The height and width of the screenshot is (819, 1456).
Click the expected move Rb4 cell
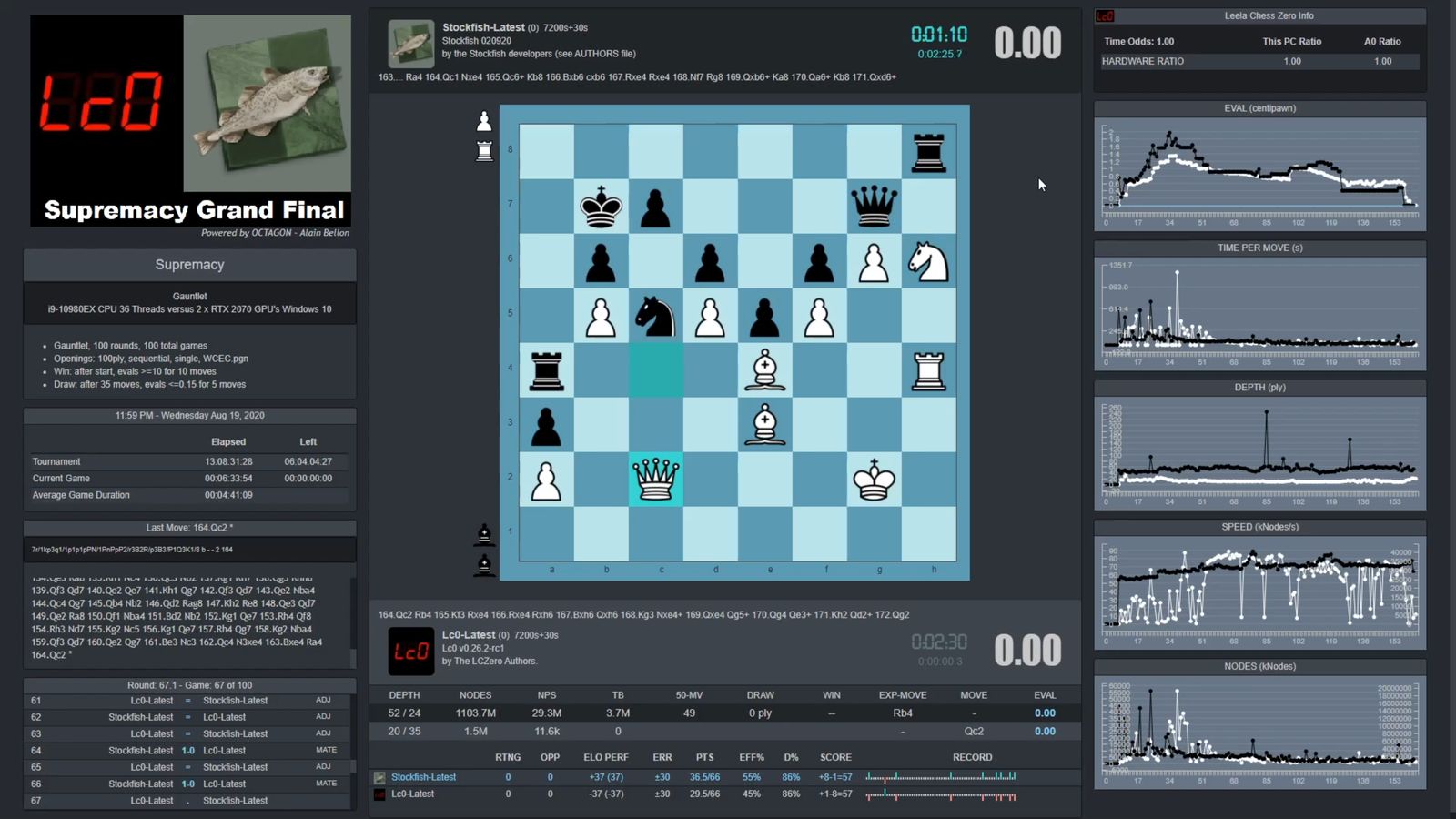903,713
